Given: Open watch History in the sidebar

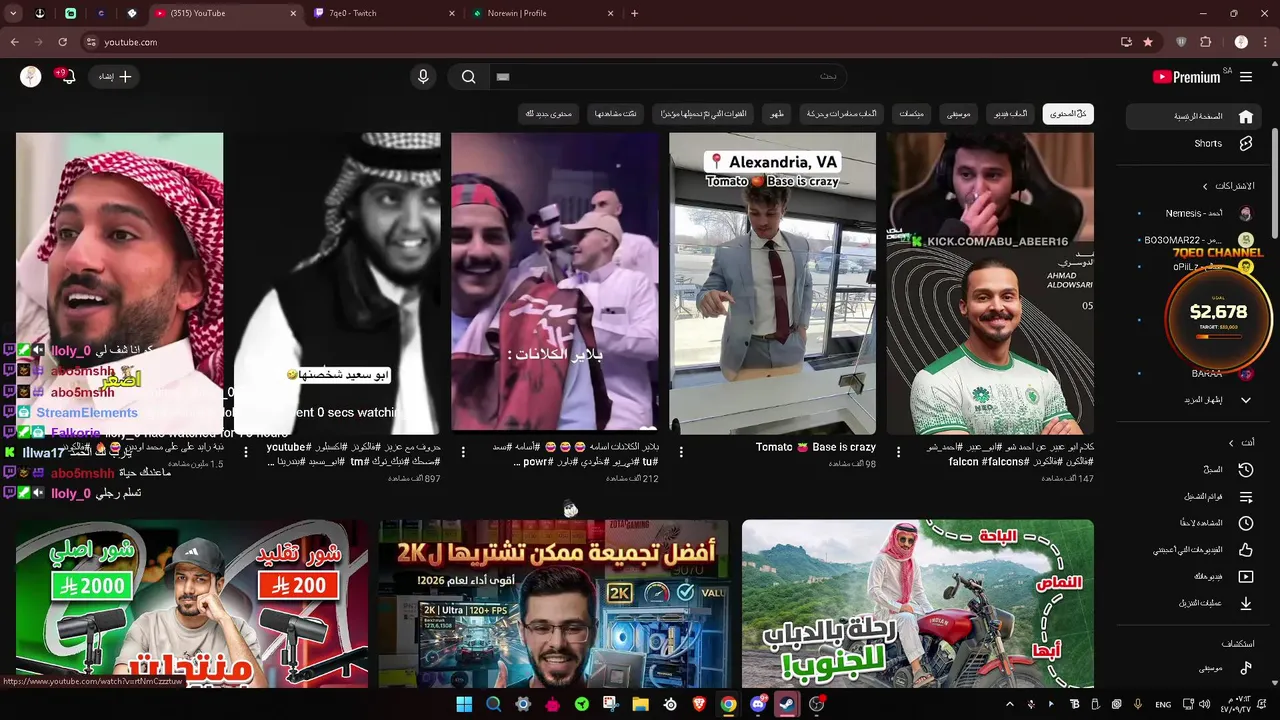Looking at the screenshot, I should tap(1192, 470).
